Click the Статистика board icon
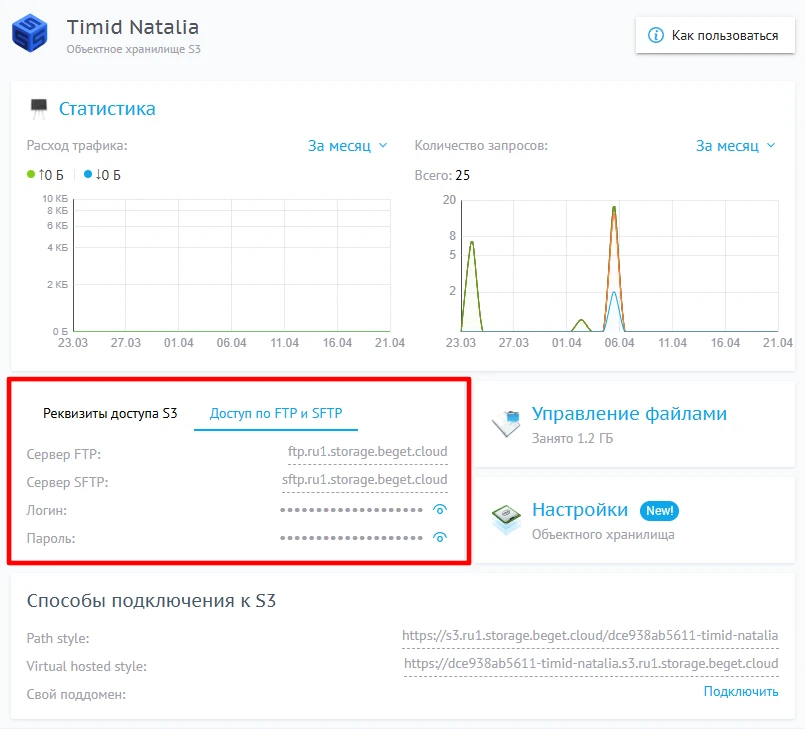This screenshot has height=729, width=805. [x=39, y=108]
